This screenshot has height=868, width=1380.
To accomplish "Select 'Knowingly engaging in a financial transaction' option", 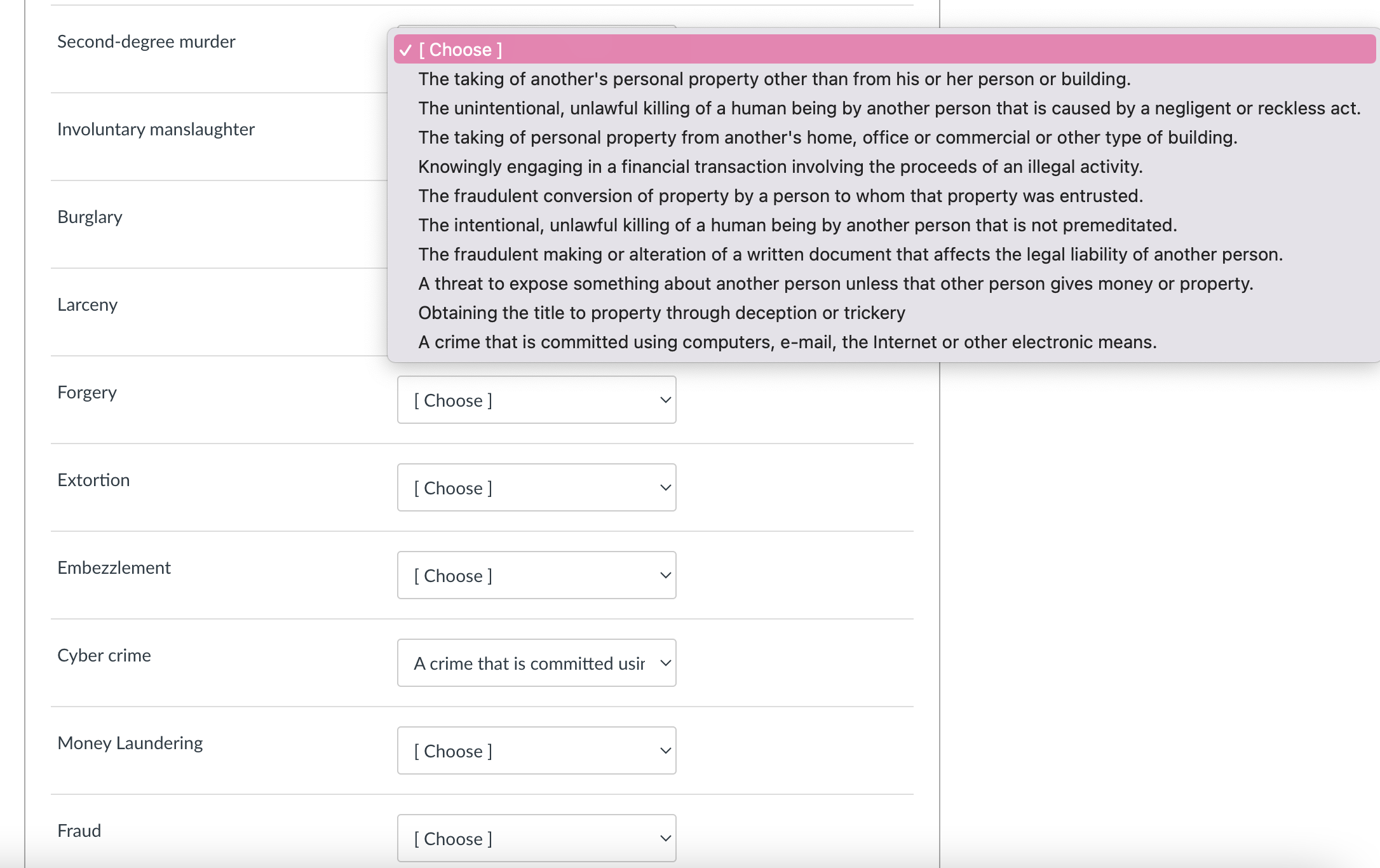I will click(780, 166).
